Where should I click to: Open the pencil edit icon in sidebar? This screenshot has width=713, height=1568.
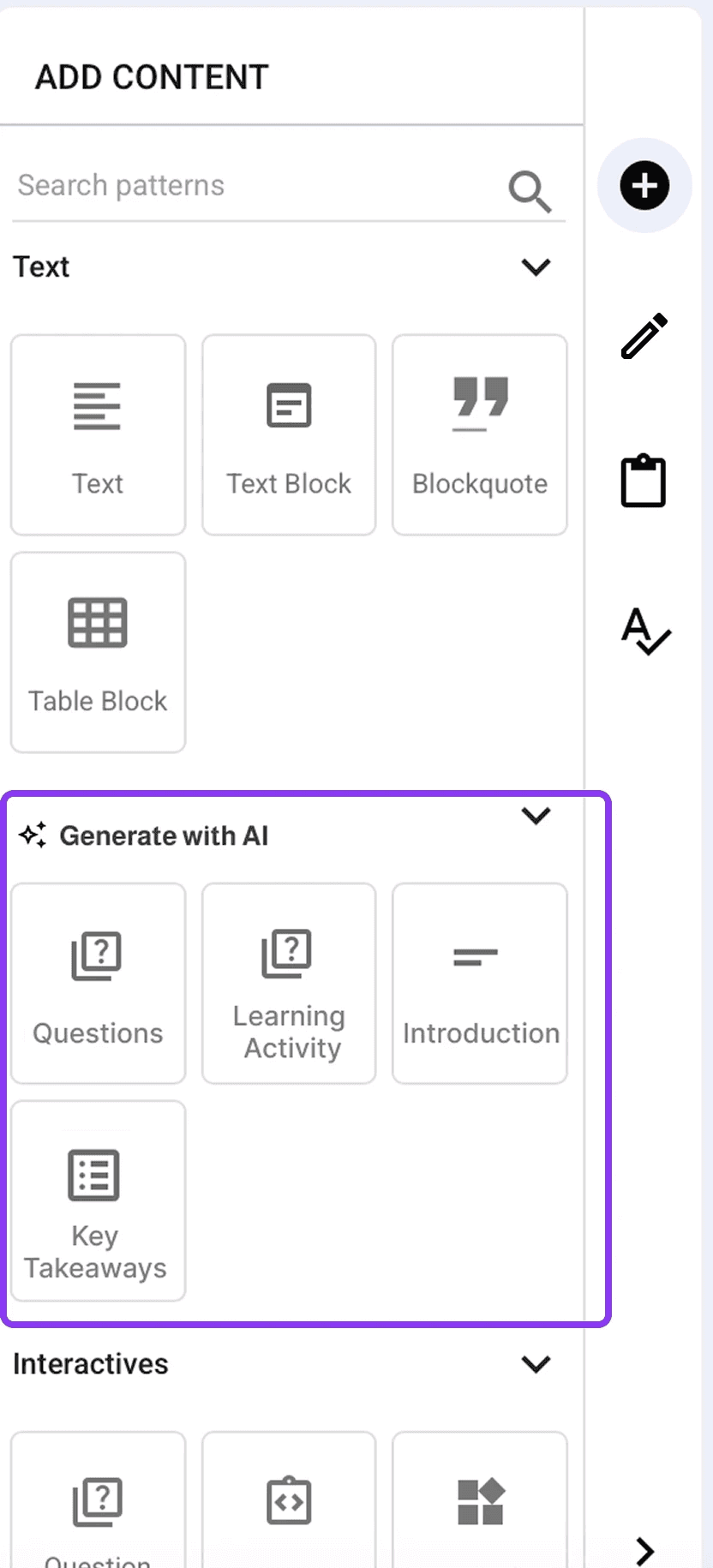point(644,335)
